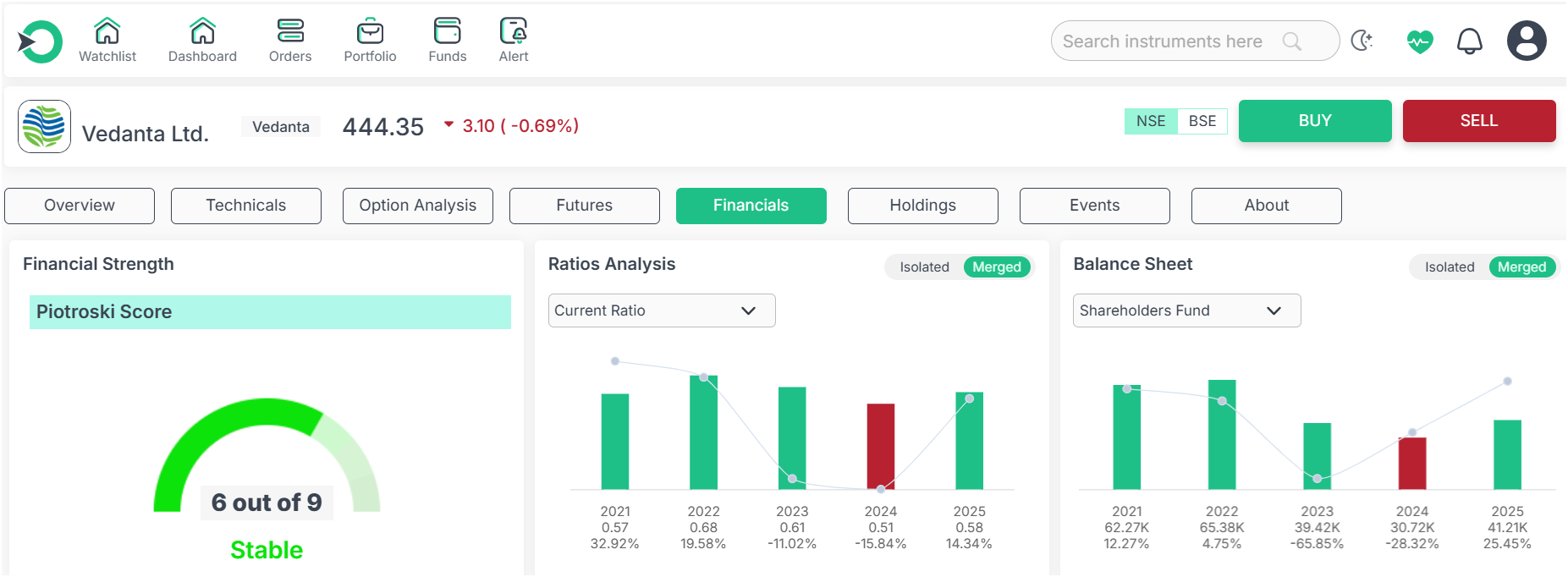This screenshot has height=577, width=1568.
Task: Click the search magnifier icon
Action: coord(1292,41)
